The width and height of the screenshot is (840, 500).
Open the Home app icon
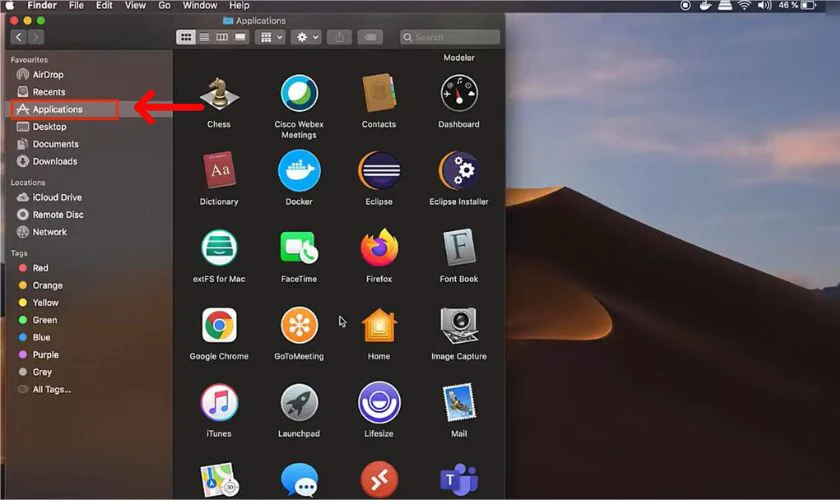point(379,325)
